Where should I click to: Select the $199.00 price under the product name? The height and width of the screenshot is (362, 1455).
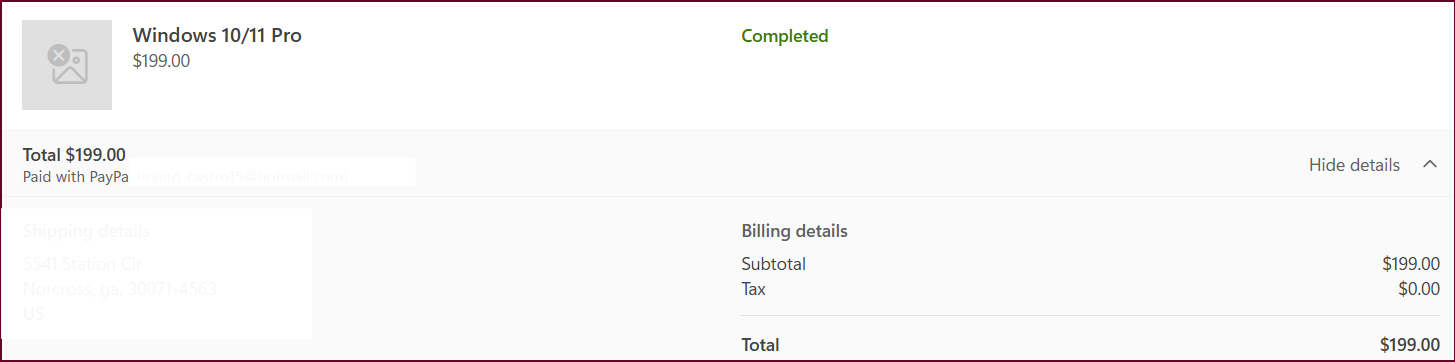[161, 61]
